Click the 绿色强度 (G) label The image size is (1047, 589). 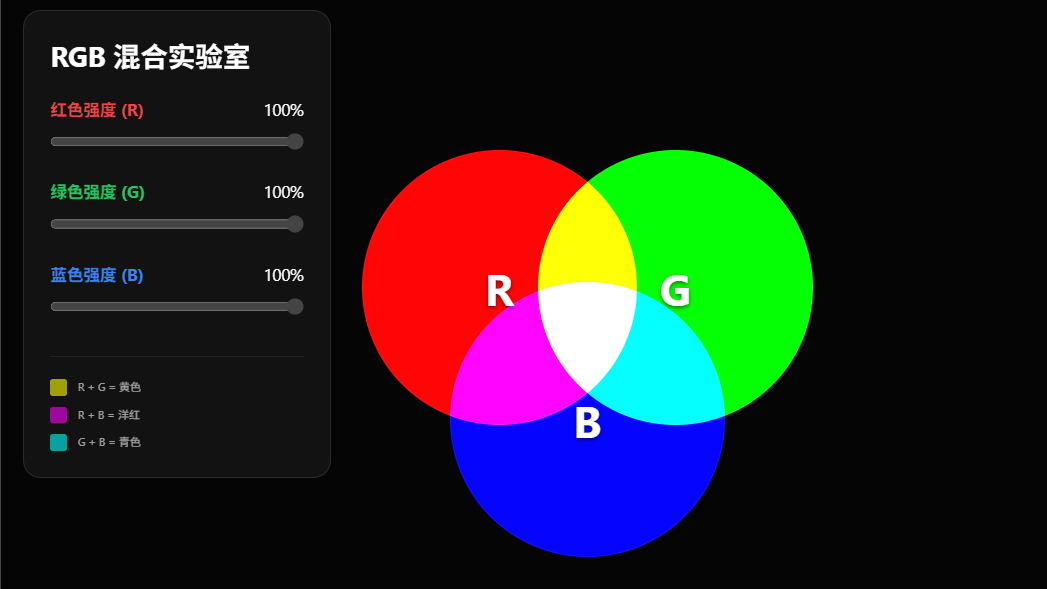pyautogui.click(x=98, y=192)
